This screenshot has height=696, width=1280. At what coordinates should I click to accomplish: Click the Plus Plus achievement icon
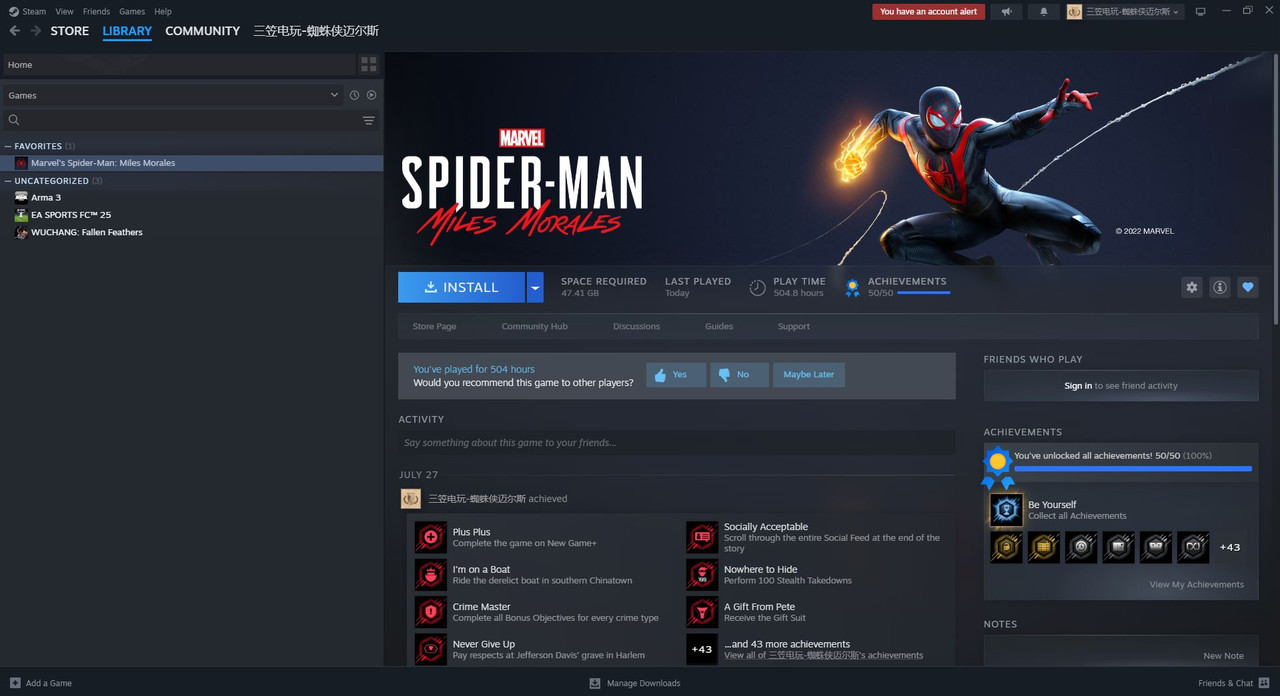click(x=431, y=537)
